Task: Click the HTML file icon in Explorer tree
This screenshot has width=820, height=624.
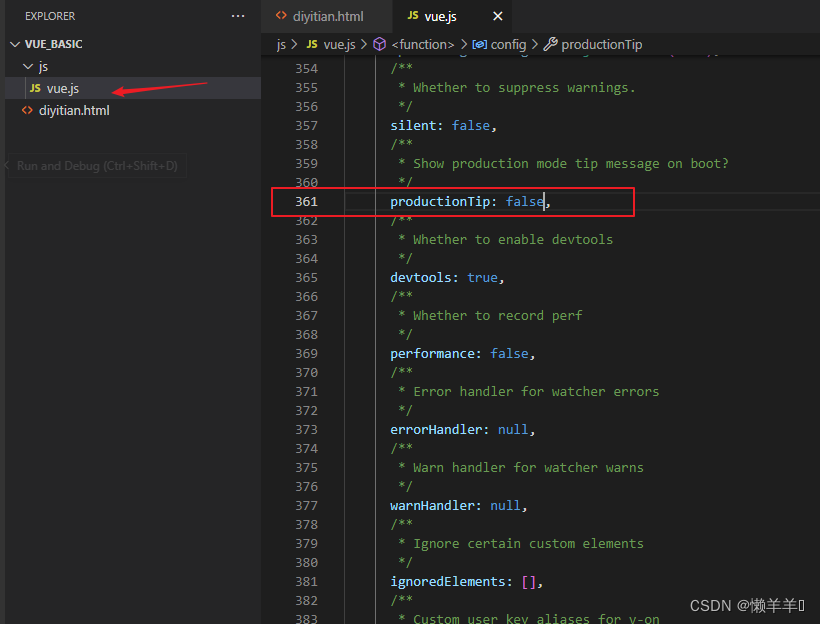Action: pos(27,110)
